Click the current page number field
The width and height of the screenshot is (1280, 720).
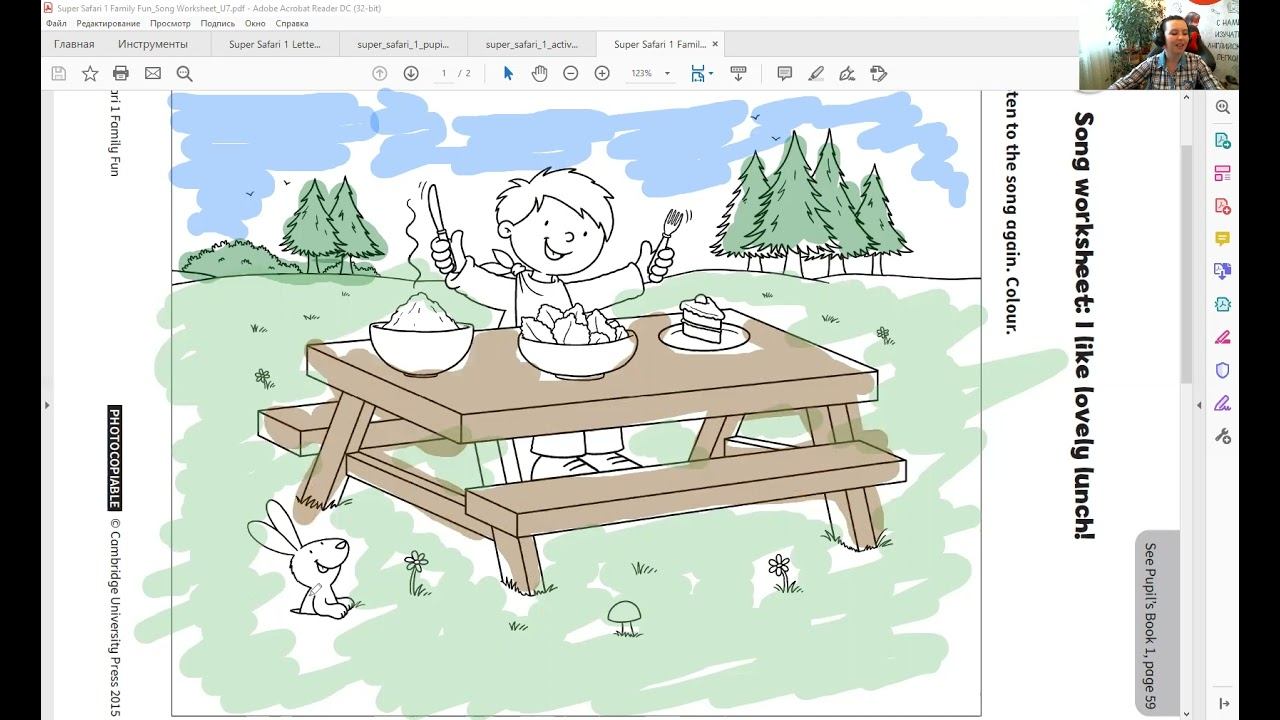[x=444, y=73]
